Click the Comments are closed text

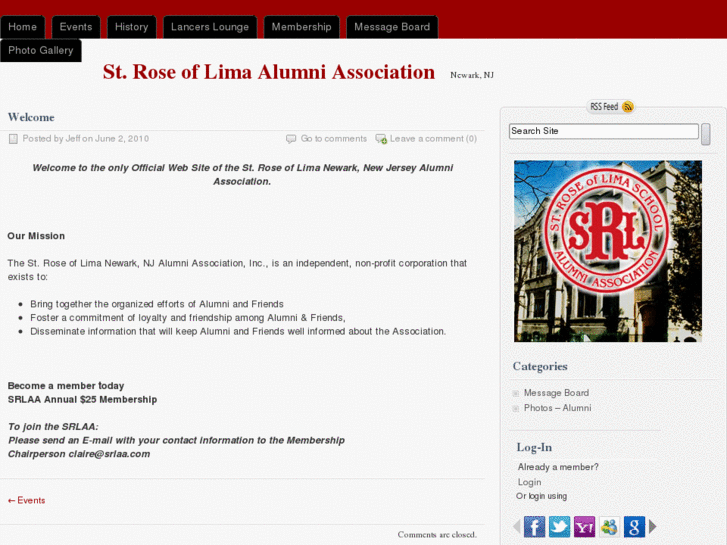tap(437, 535)
